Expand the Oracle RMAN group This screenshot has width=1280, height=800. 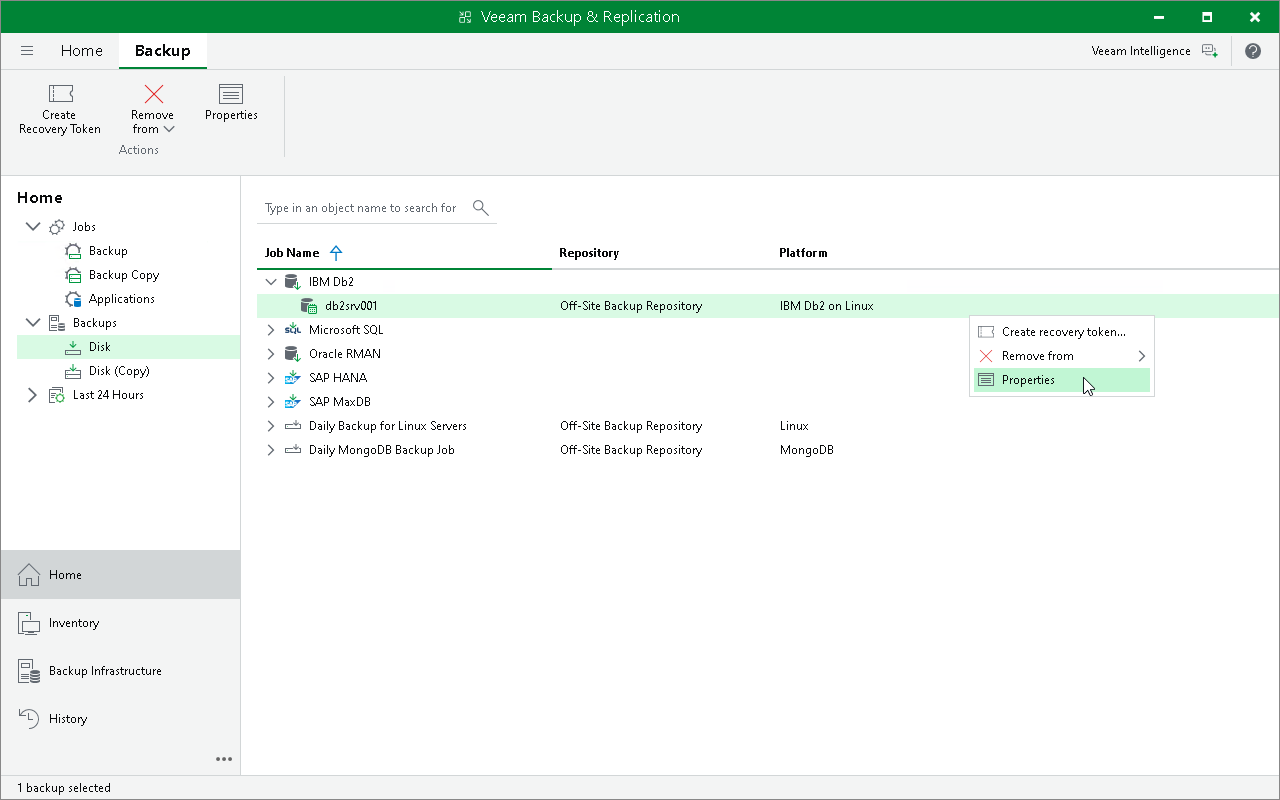coord(271,354)
